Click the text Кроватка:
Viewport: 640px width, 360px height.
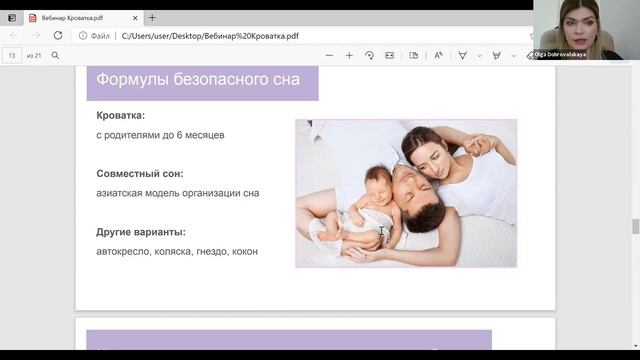click(x=120, y=116)
